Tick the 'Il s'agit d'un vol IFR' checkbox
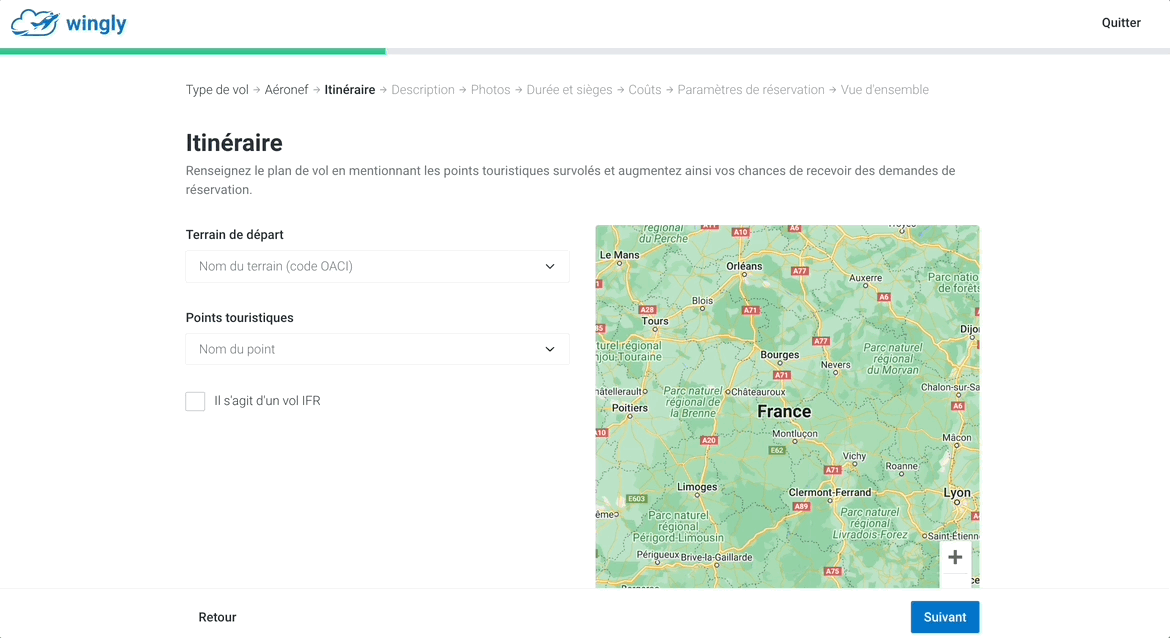Viewport: 1170px width, 638px height. tap(195, 401)
